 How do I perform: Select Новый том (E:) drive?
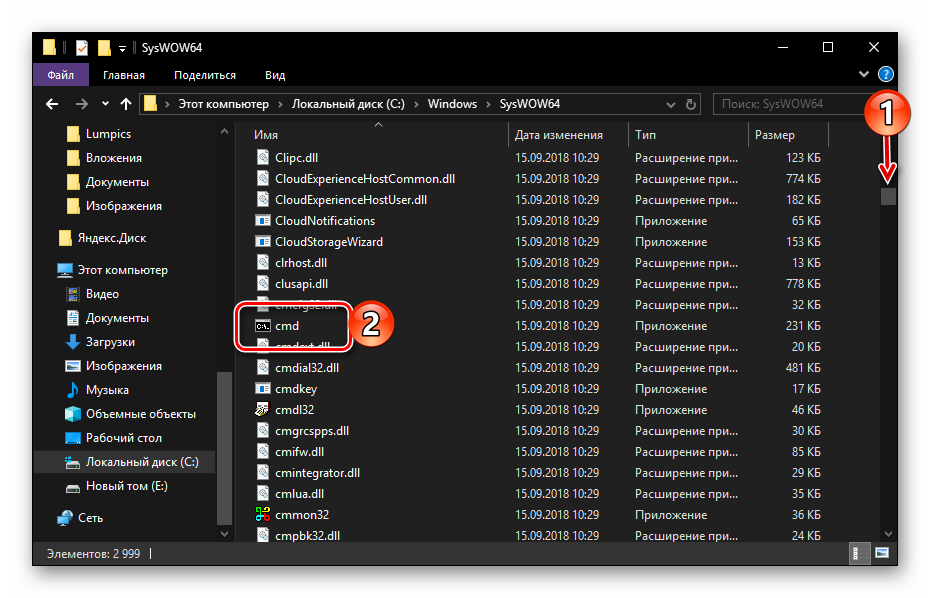116,486
